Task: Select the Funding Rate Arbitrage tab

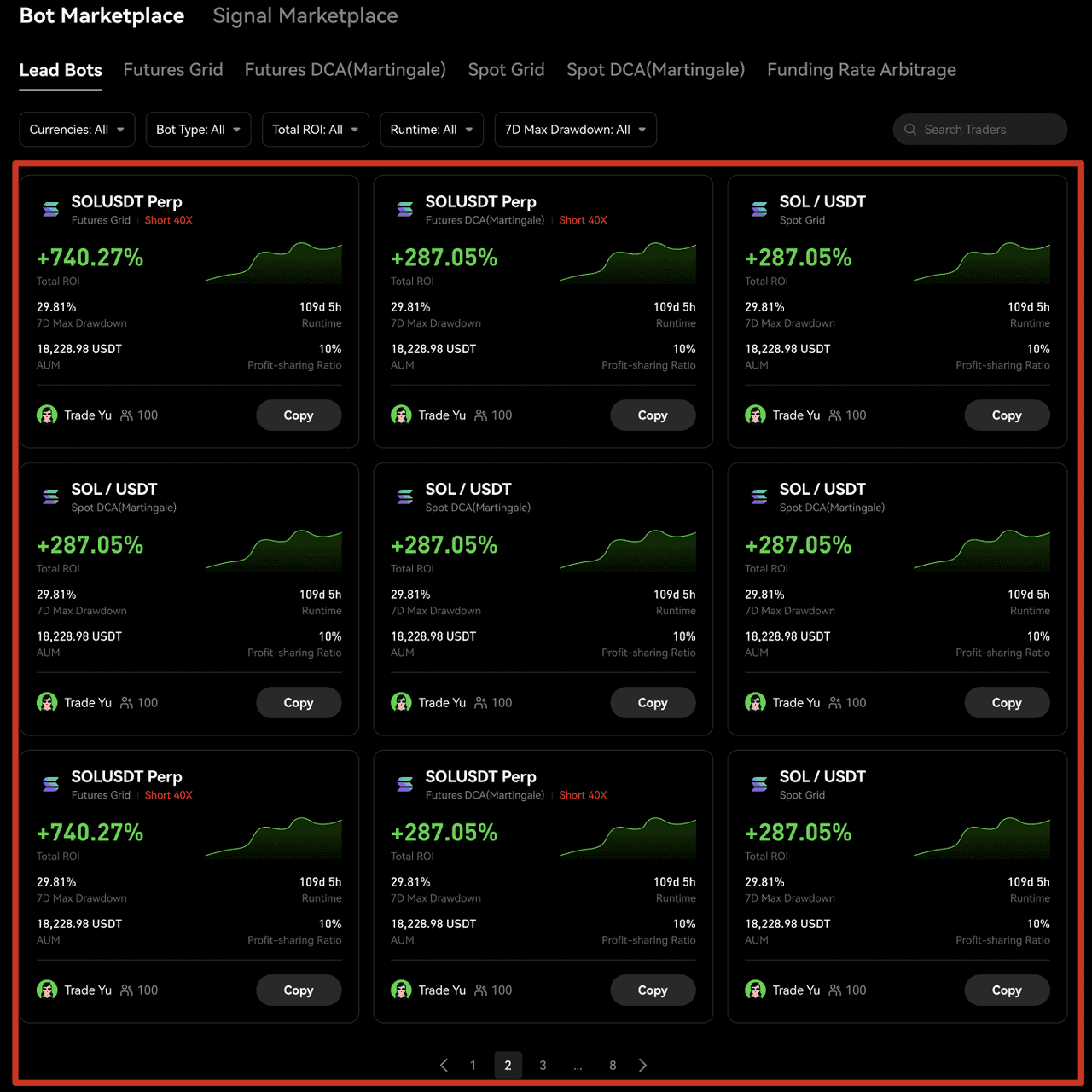Action: (861, 70)
